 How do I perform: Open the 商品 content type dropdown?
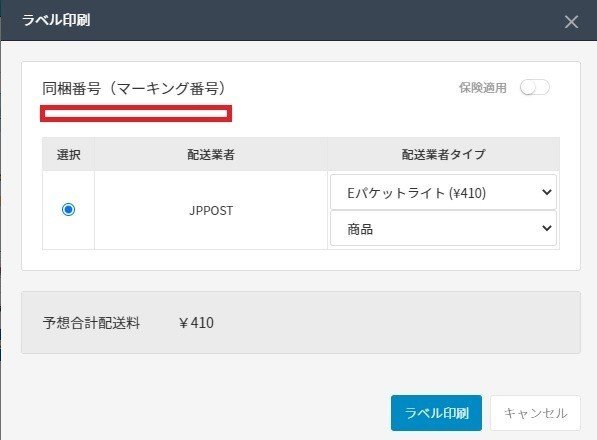point(443,229)
